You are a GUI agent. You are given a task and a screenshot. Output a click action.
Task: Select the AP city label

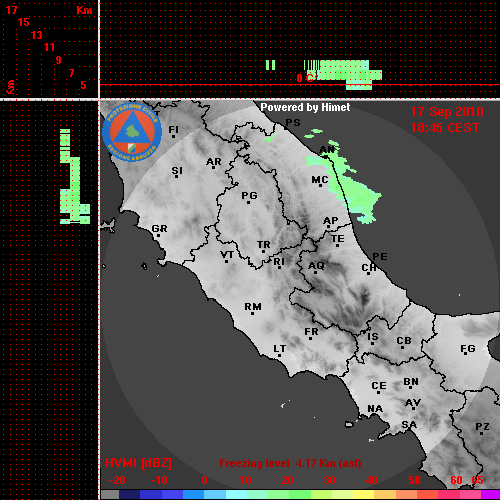coord(330,221)
